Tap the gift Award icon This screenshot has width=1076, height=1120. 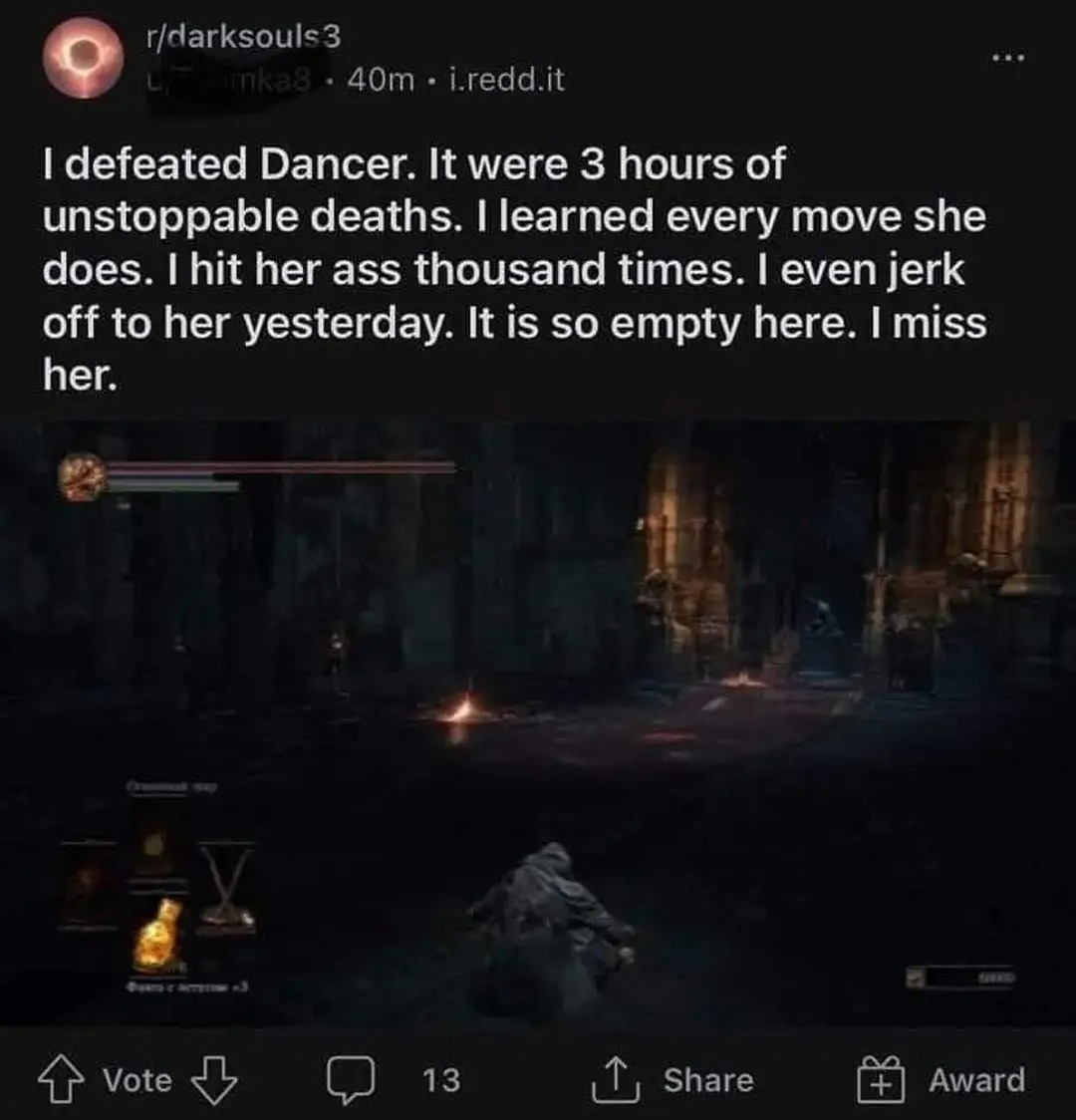coord(882,1079)
